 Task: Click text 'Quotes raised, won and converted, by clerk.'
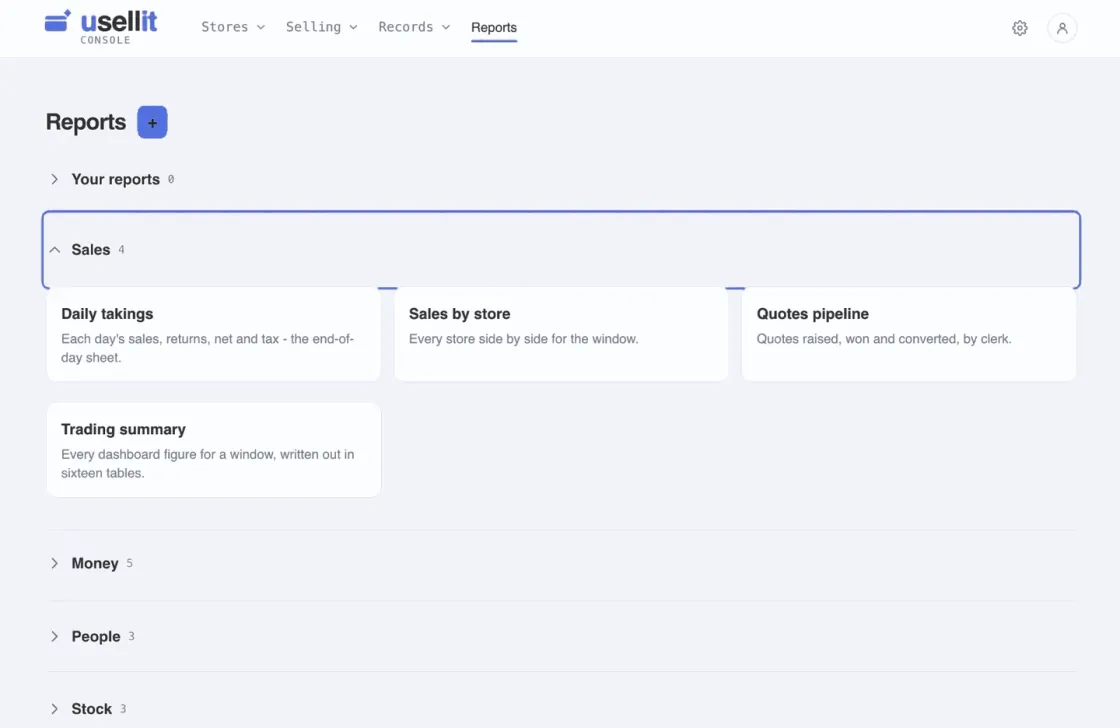point(884,339)
